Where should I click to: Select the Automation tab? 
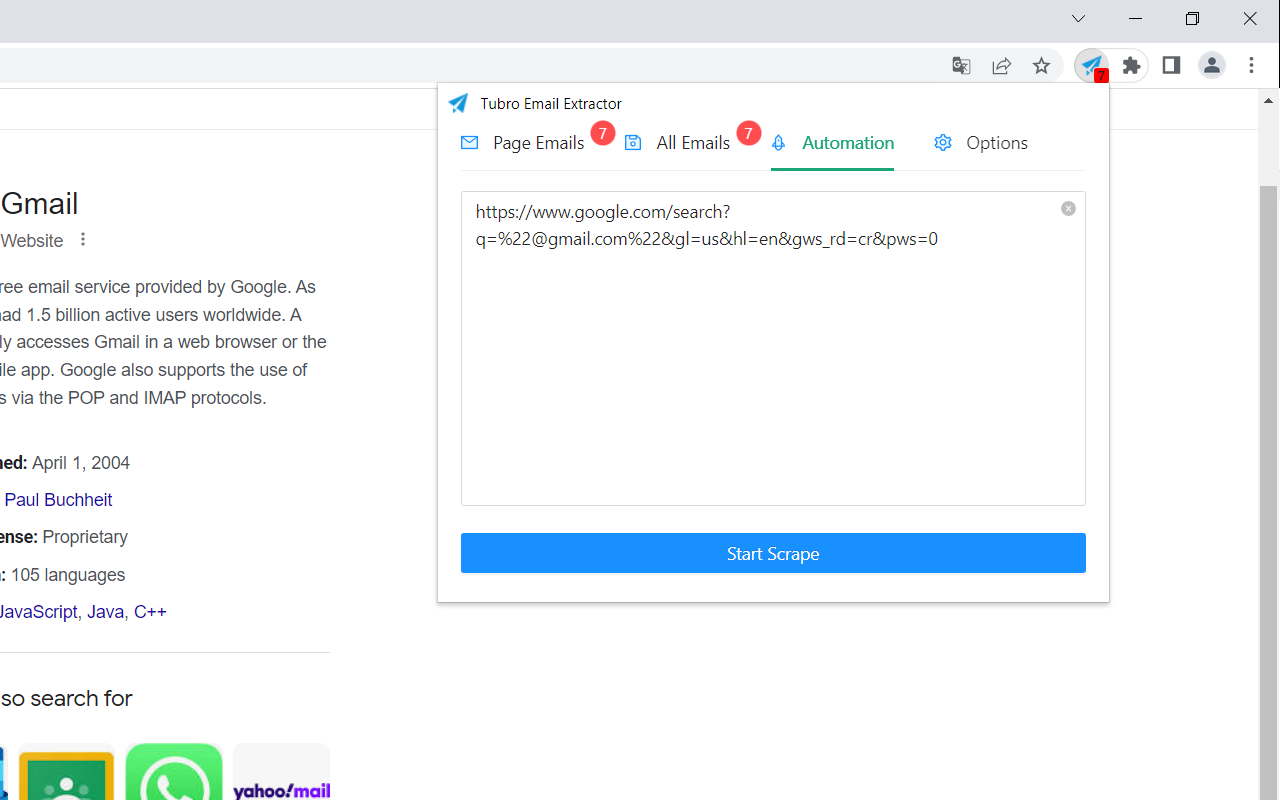tap(832, 143)
